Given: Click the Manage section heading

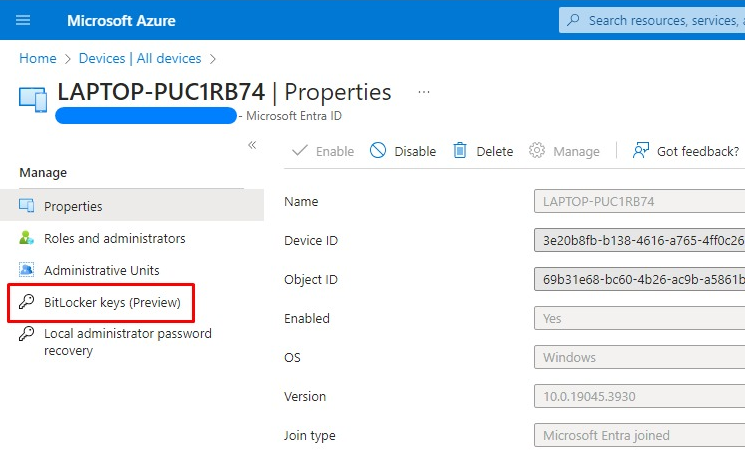Looking at the screenshot, I should 43,172.
